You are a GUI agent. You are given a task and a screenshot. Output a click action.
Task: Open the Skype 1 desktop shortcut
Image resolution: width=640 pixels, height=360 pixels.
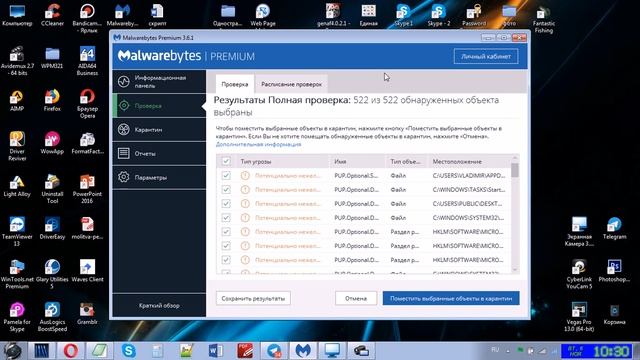tap(403, 15)
